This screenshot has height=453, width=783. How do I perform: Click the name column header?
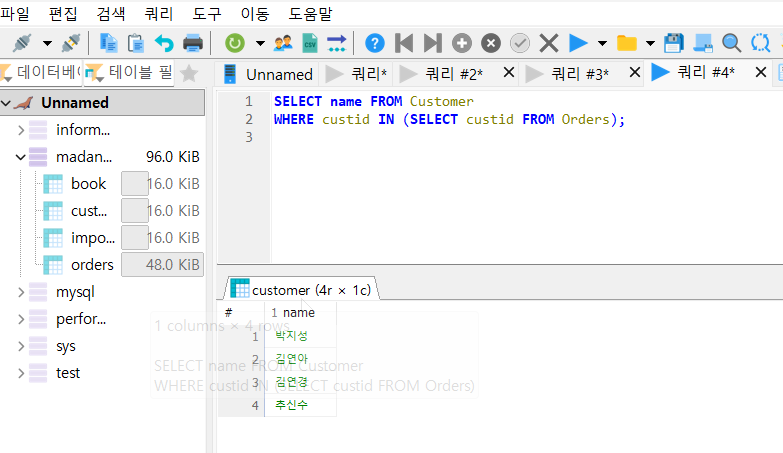click(300, 313)
